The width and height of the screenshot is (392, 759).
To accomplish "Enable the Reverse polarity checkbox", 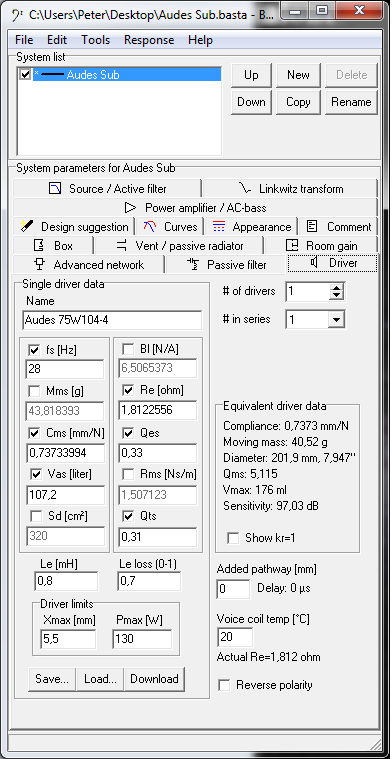I will [x=224, y=685].
